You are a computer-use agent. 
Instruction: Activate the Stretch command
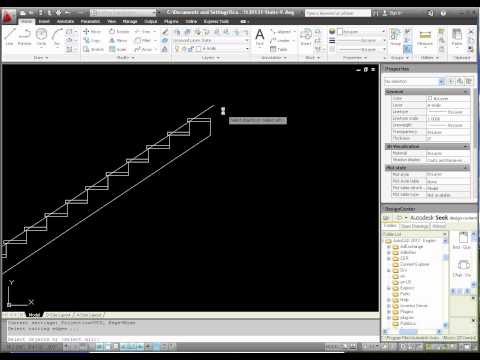click(x=93, y=49)
